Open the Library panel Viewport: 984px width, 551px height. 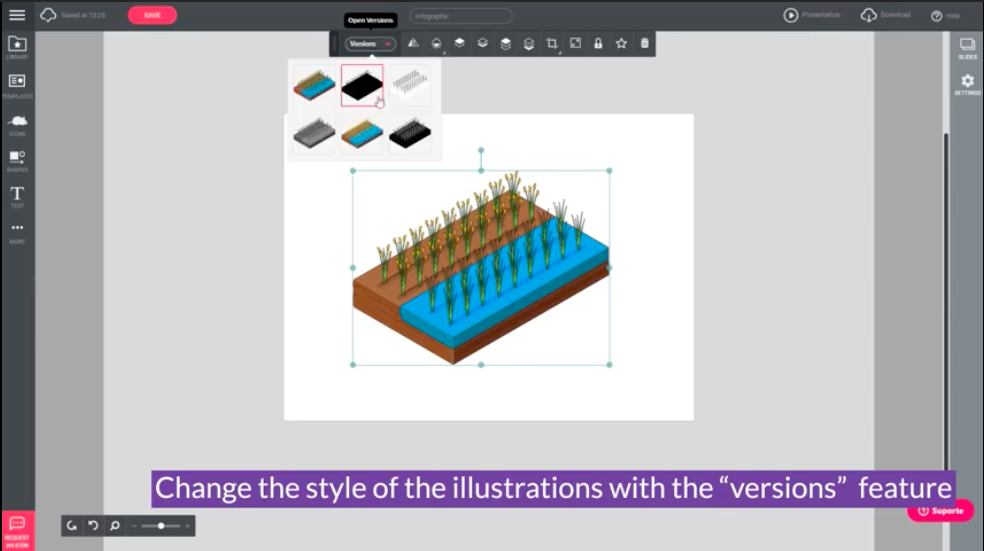[17, 47]
